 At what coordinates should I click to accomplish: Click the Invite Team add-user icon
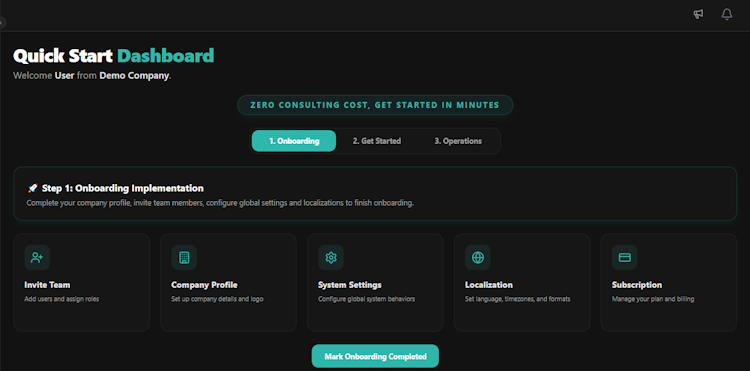coord(37,258)
